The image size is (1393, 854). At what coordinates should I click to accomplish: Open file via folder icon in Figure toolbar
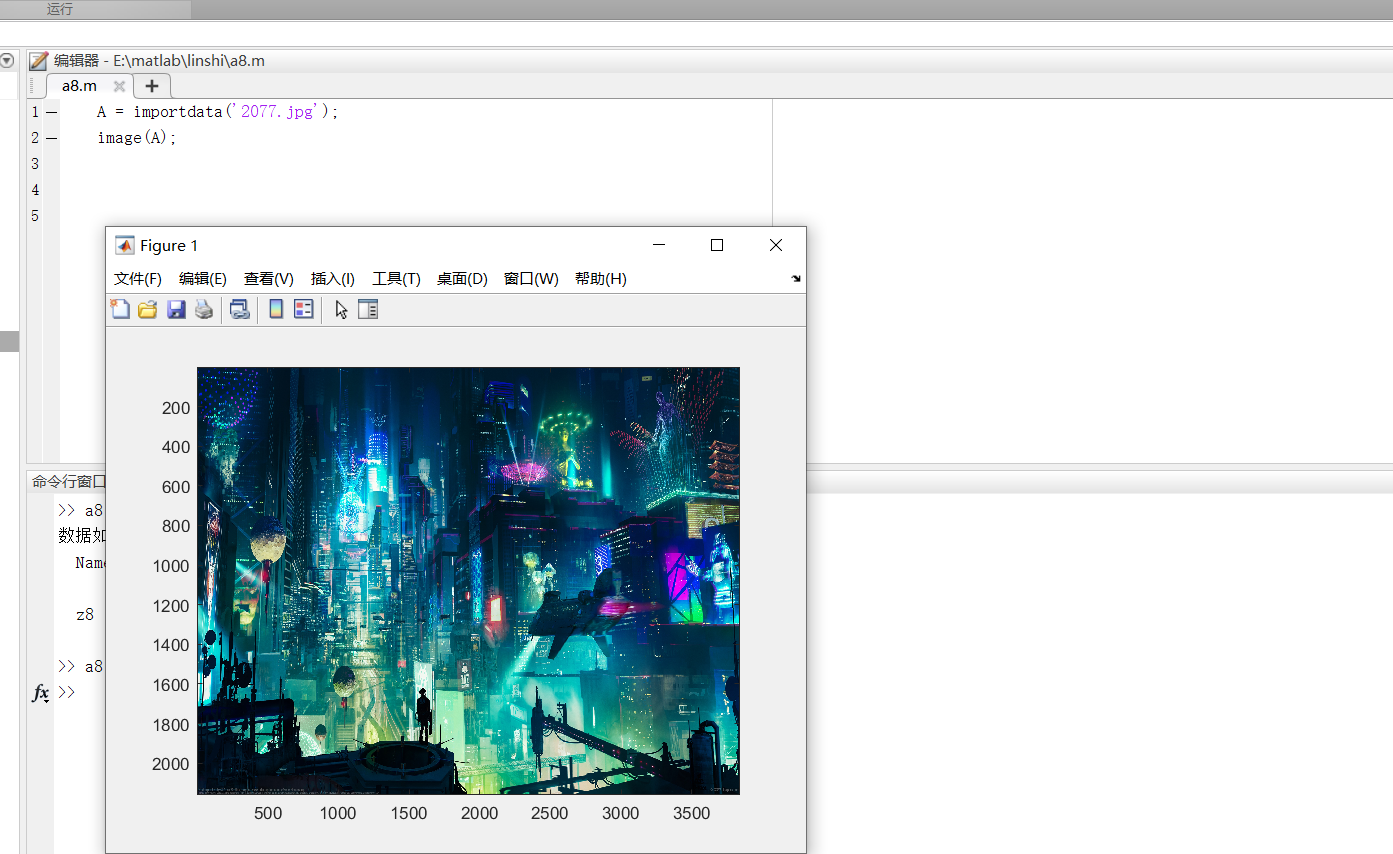148,310
